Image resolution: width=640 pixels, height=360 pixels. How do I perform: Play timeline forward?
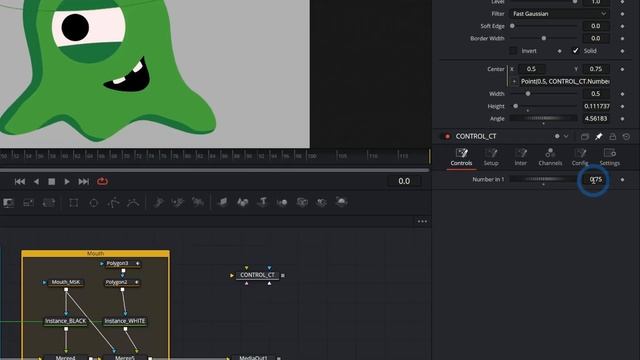pos(67,182)
